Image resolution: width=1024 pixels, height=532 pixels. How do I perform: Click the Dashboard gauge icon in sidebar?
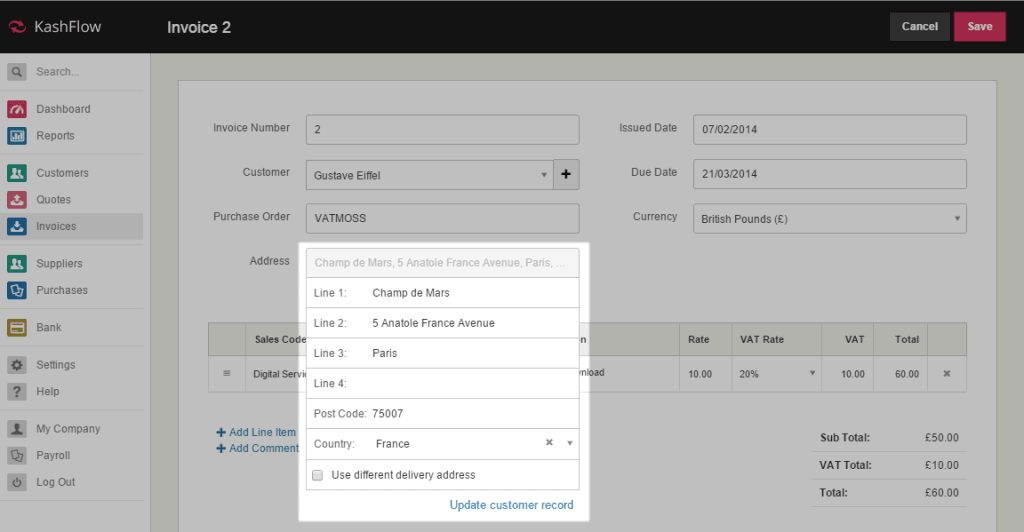pos(17,109)
